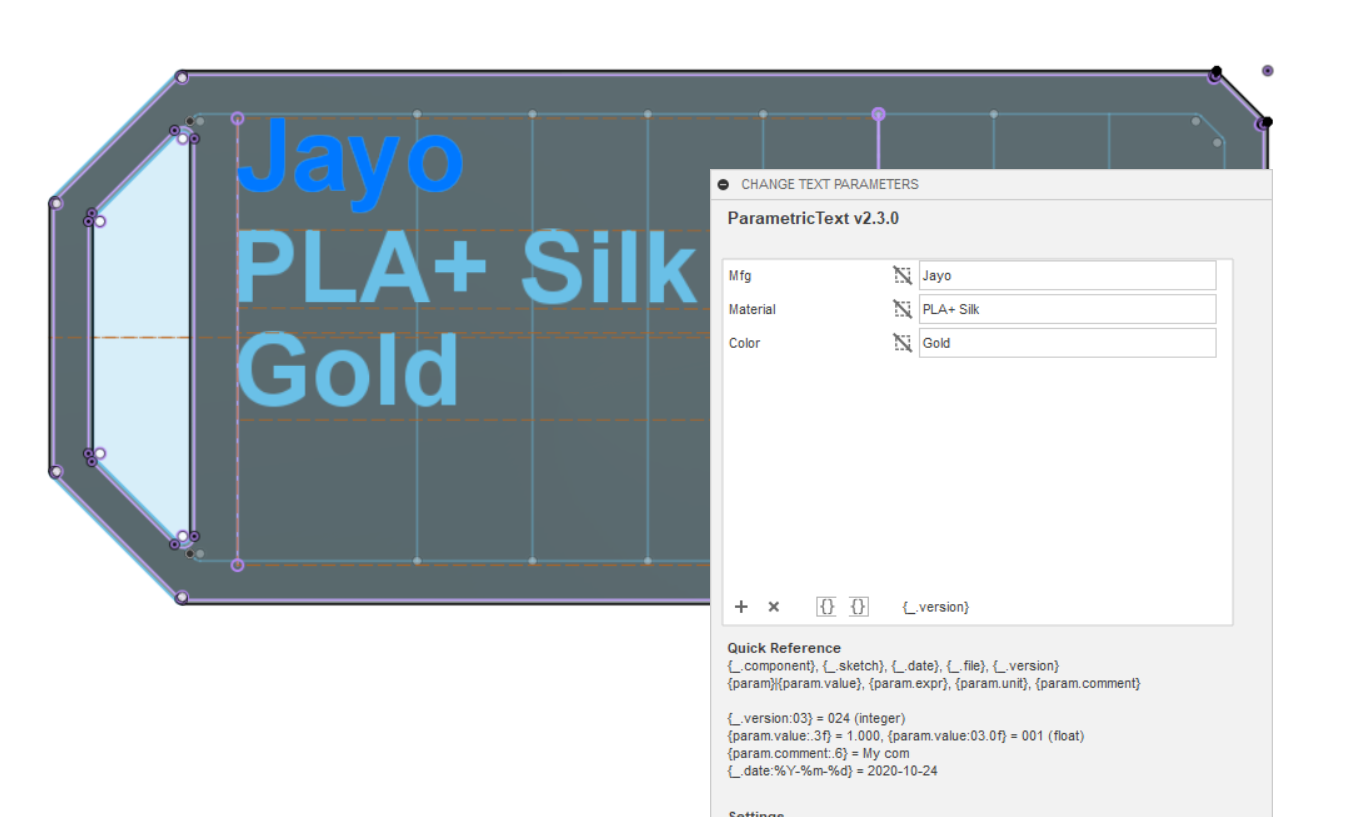Insert the {_.version} placeholder
1353x817 pixels.
(937, 606)
